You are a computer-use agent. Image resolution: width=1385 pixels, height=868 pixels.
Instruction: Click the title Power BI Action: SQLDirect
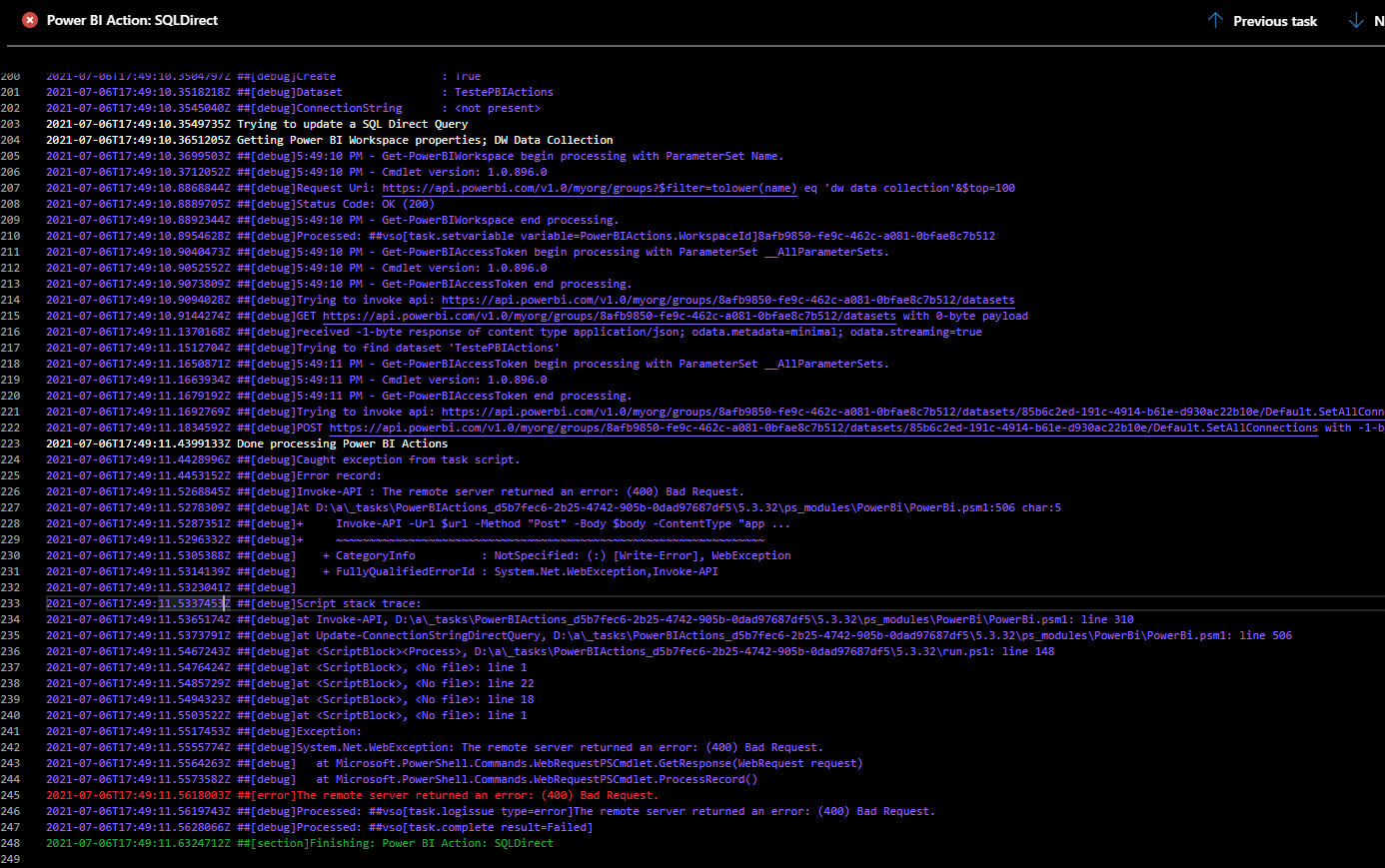click(132, 20)
